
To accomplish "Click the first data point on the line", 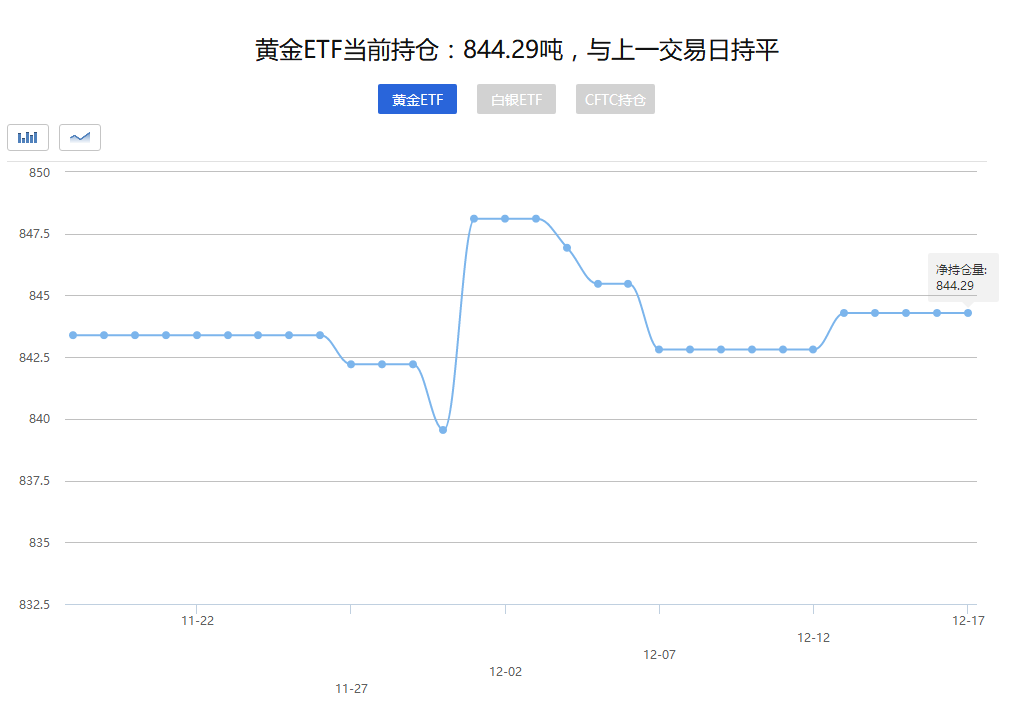I will coord(73,335).
